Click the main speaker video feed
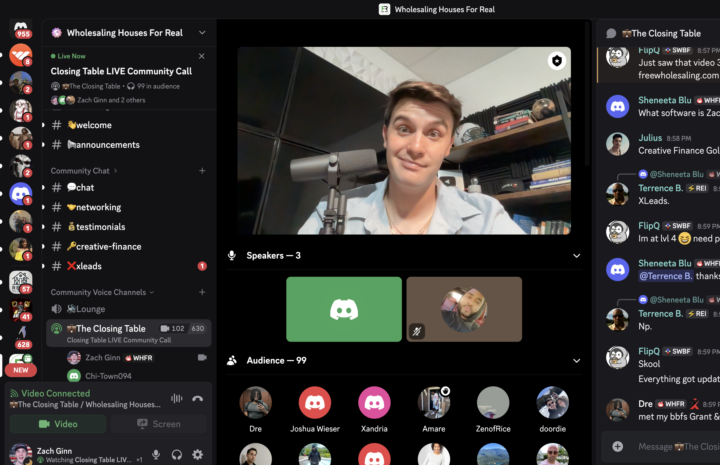This screenshot has height=465, width=720. tap(404, 140)
